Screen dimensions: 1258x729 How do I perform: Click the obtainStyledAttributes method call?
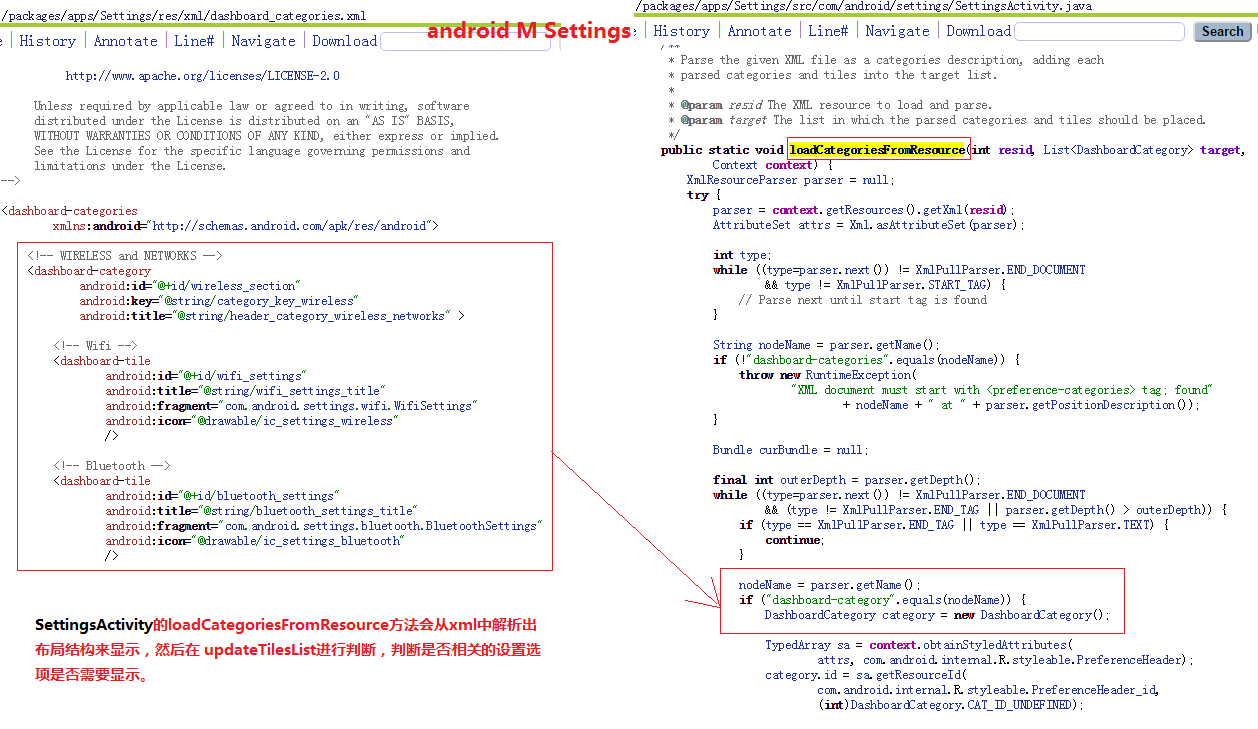[x=993, y=645]
